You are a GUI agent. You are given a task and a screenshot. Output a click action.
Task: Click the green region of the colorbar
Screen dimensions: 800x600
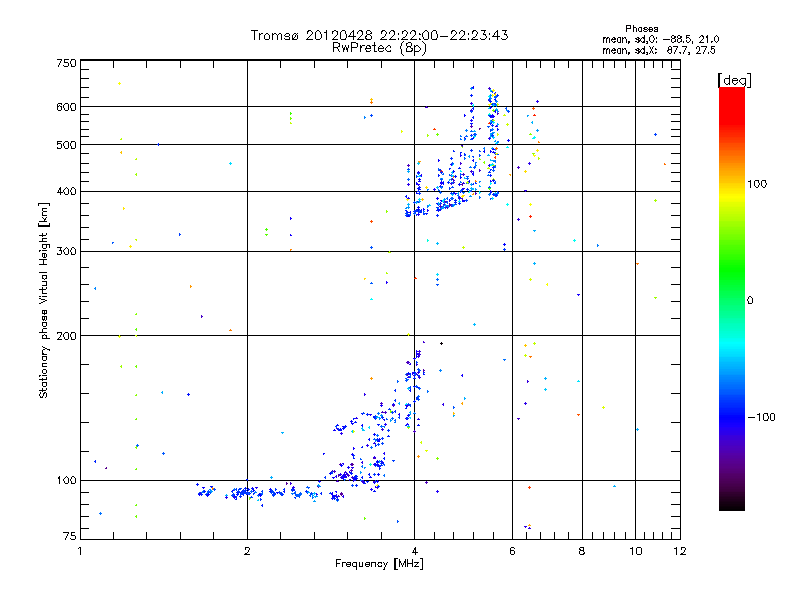click(732, 270)
